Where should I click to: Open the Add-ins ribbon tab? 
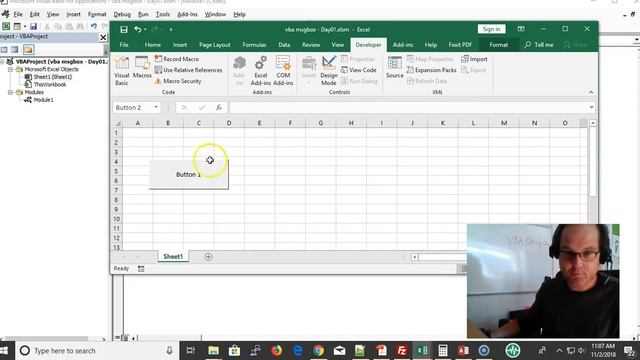403,44
